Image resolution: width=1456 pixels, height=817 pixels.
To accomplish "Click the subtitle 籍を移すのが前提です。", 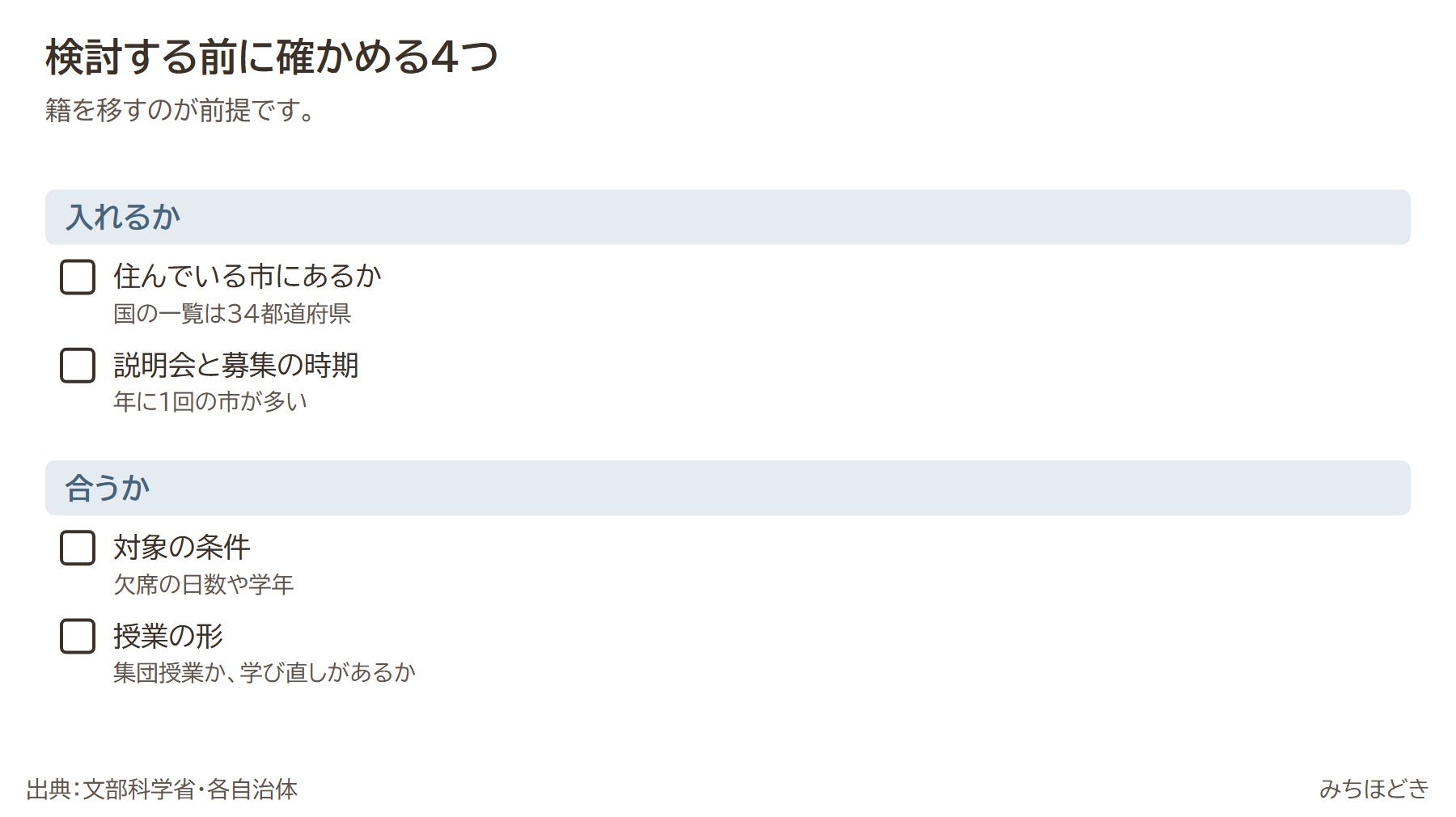I will (x=181, y=110).
